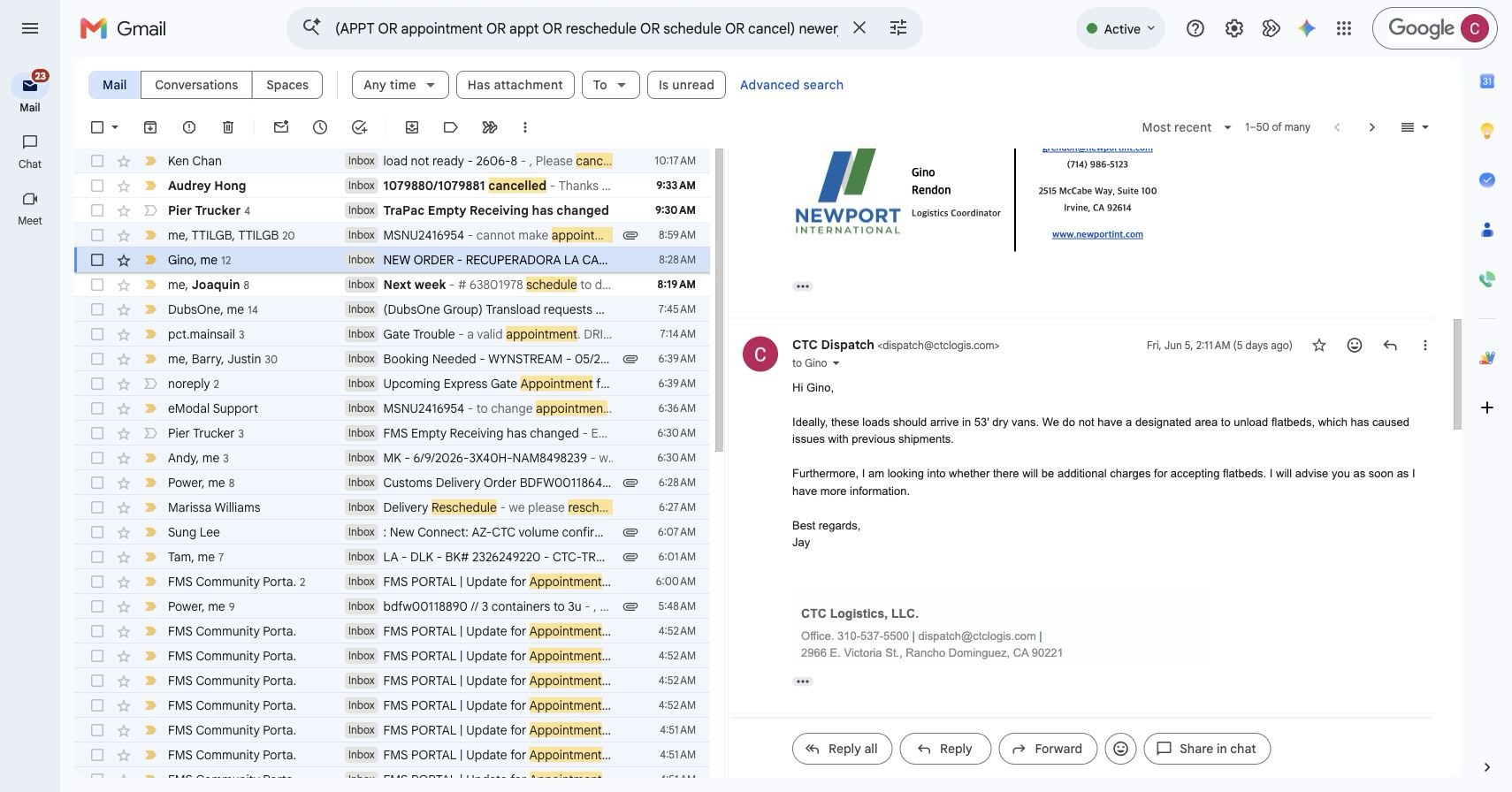
Task: Open the select-all checkbox dropdown arrow
Action: click(115, 127)
